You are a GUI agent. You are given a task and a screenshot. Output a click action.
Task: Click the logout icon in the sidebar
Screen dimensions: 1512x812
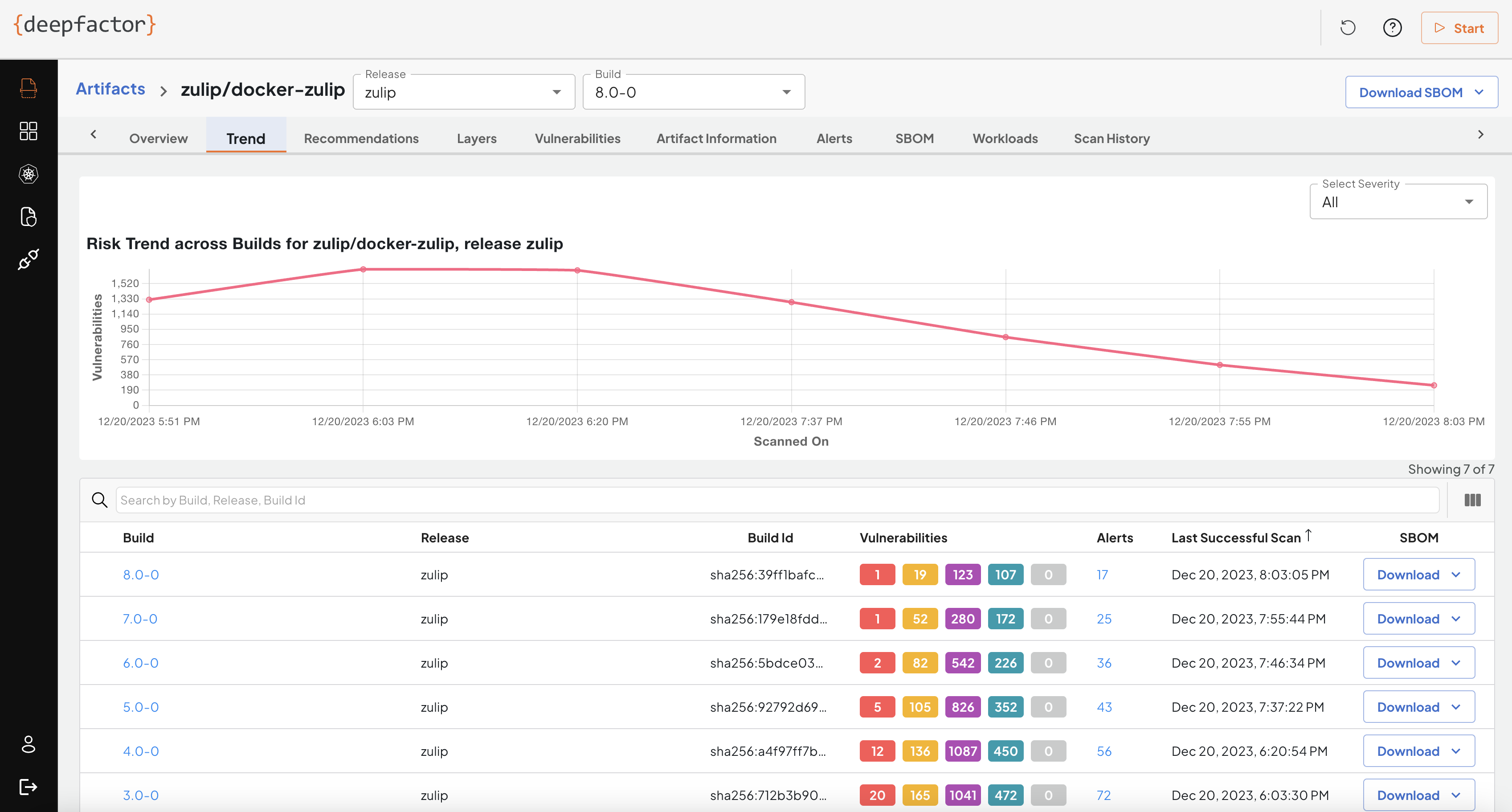28,787
